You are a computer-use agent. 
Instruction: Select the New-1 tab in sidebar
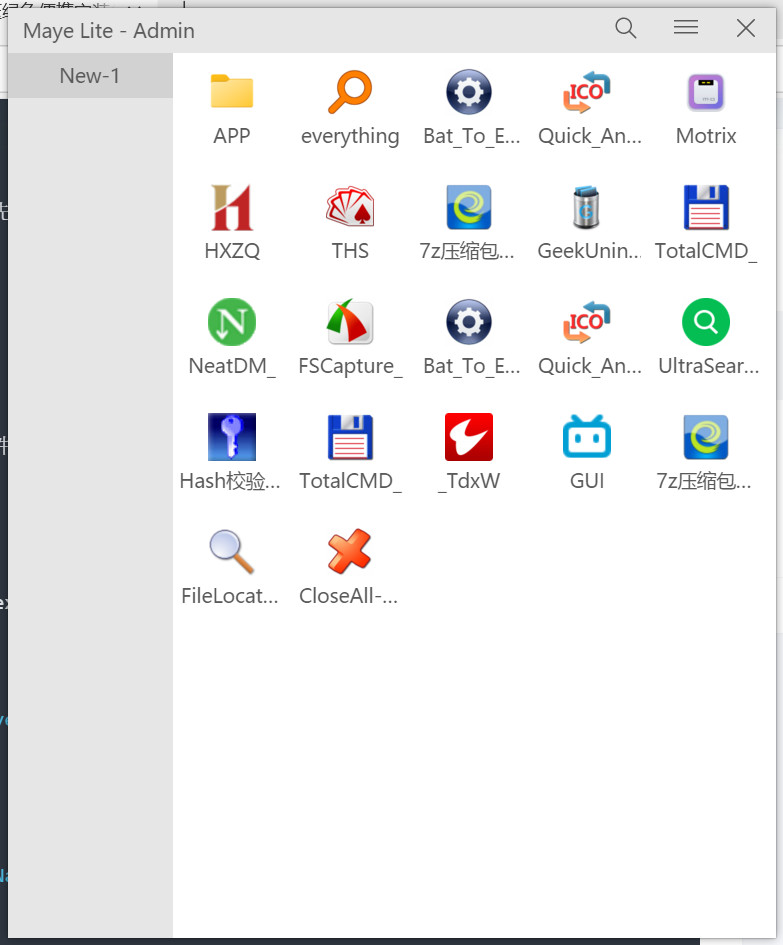(90, 76)
